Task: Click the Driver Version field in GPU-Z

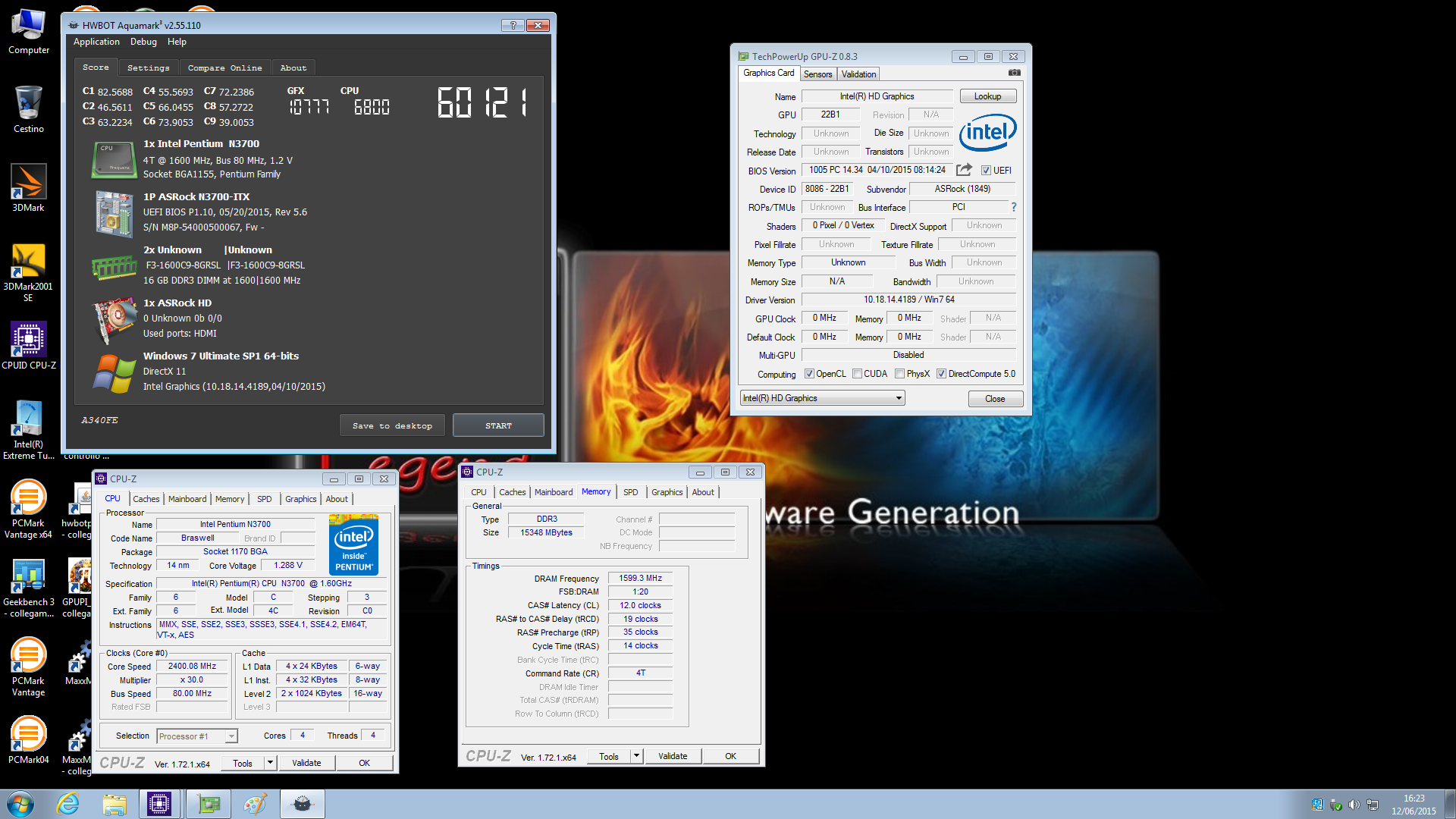Action: click(908, 300)
